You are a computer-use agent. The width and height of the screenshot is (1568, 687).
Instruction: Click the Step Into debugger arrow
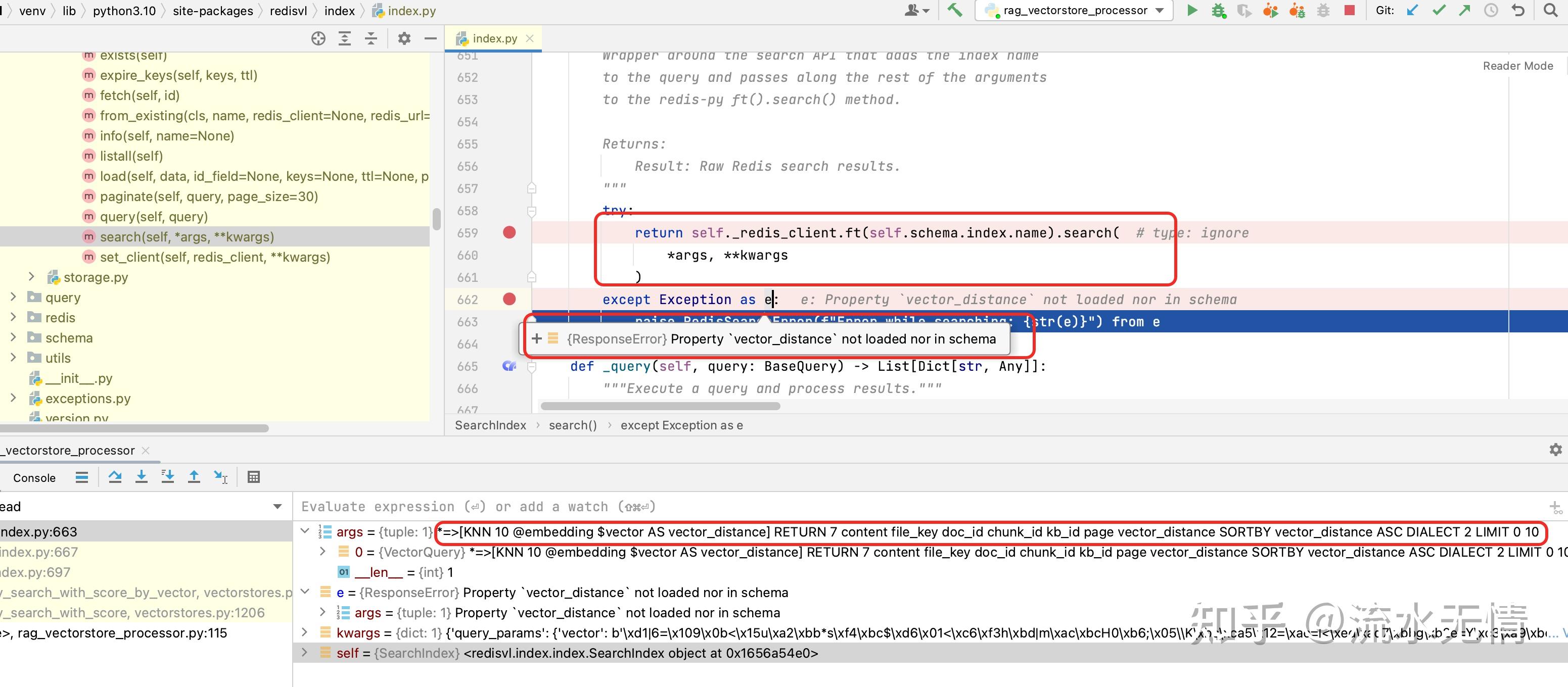pos(141,477)
